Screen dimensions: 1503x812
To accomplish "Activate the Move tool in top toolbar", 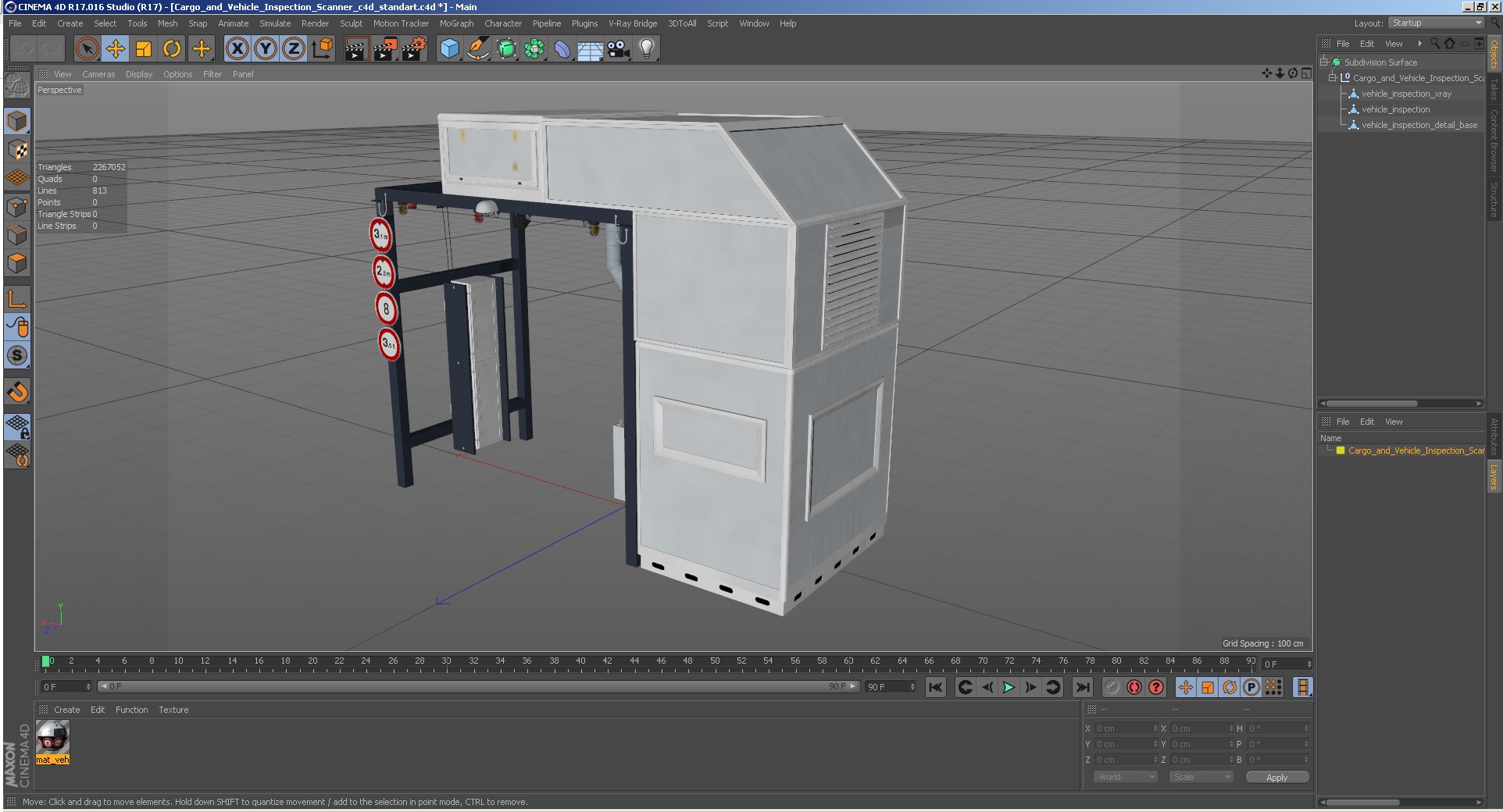I will click(116, 49).
